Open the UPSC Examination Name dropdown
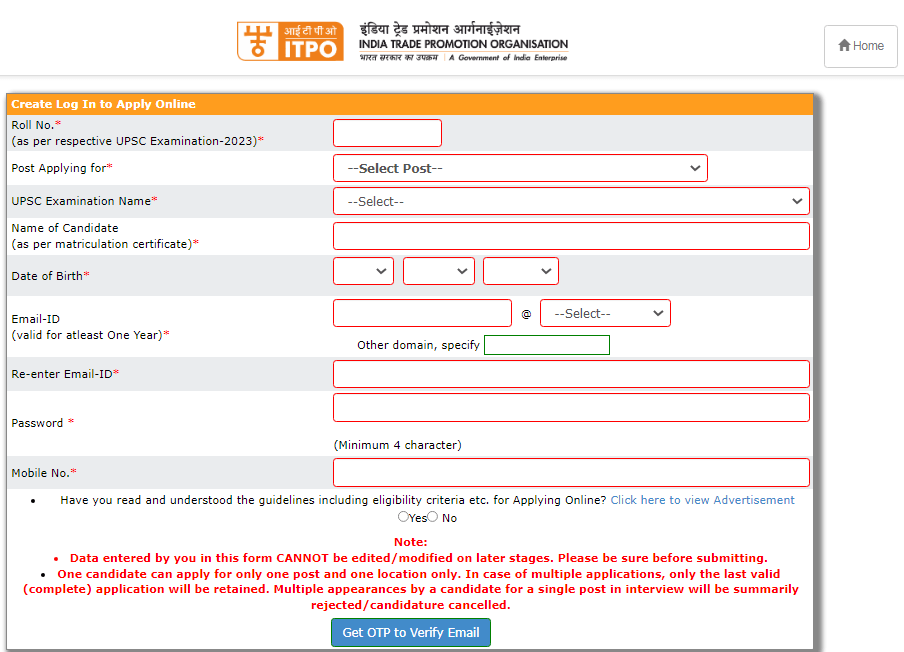Image resolution: width=904 pixels, height=652 pixels. point(570,201)
